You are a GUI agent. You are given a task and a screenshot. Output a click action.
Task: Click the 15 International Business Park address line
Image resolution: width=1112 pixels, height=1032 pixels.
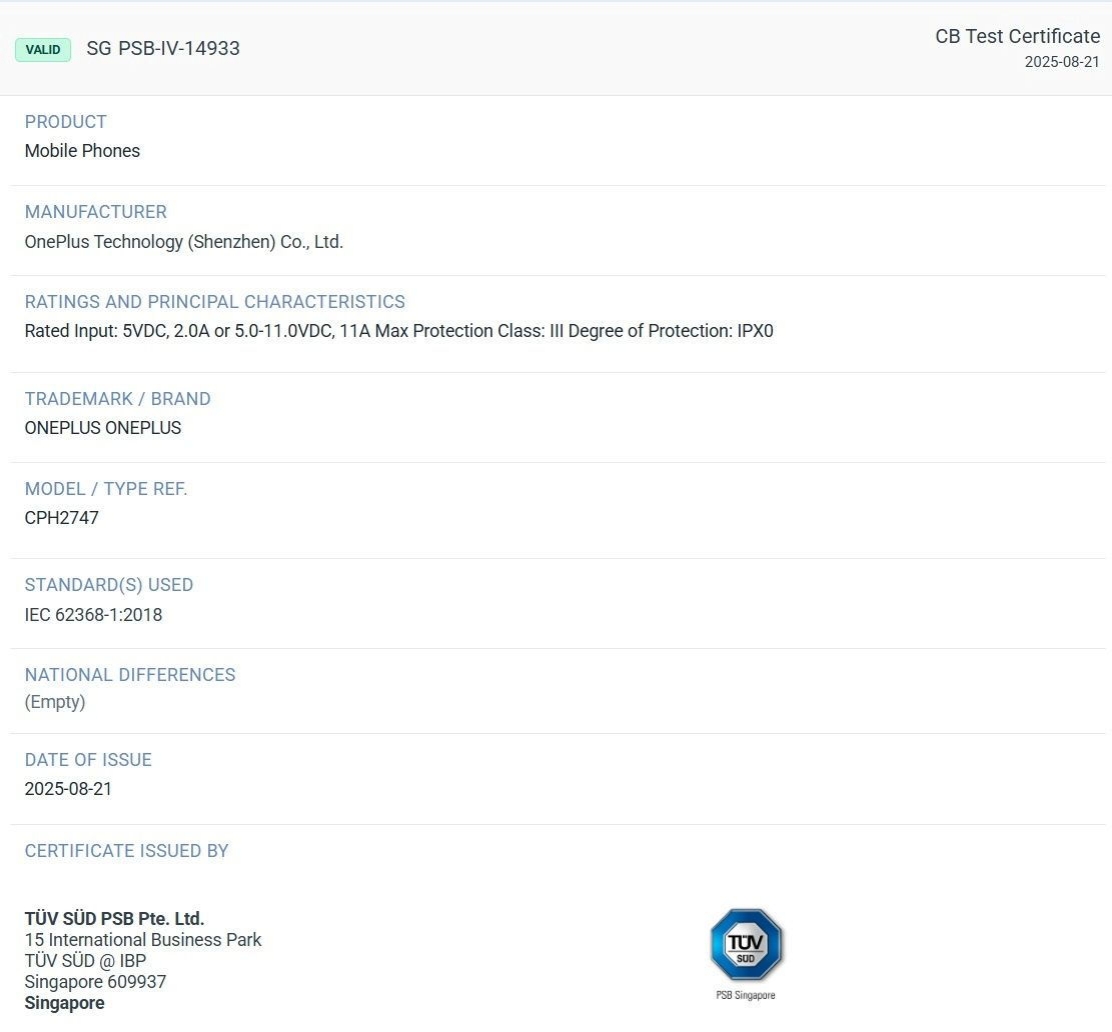click(143, 940)
